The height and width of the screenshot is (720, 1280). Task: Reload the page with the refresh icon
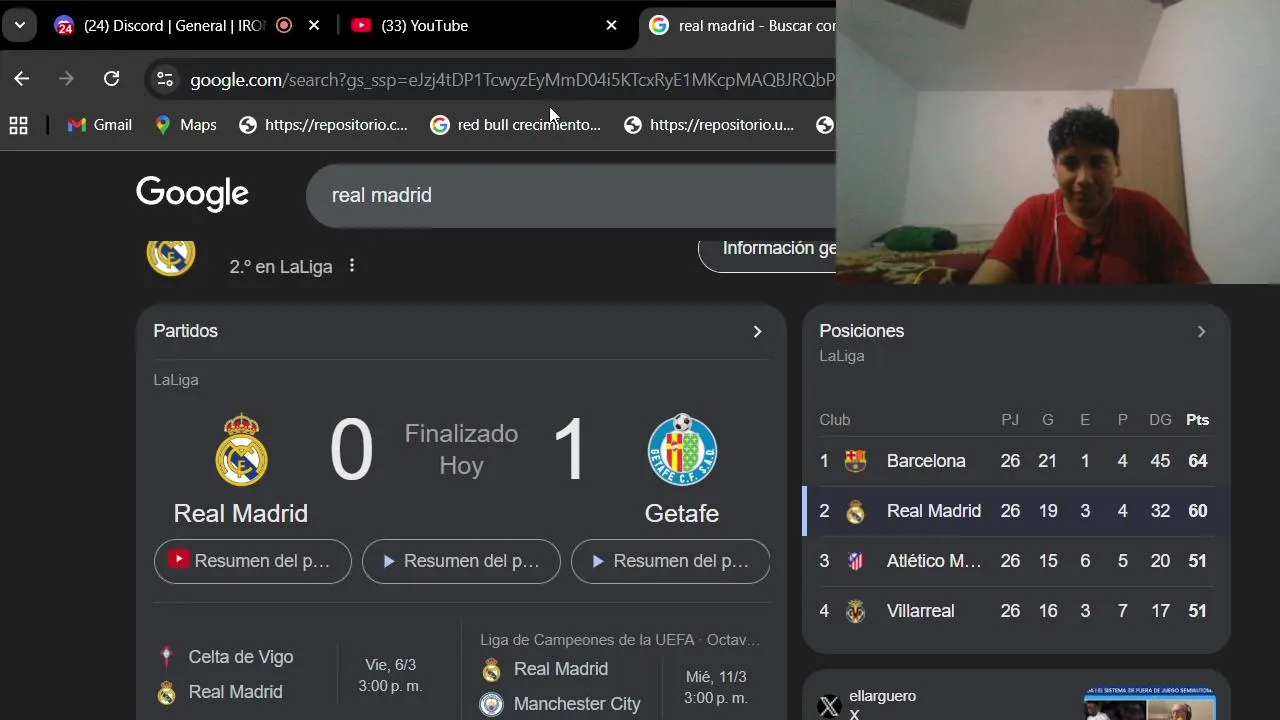click(x=111, y=79)
